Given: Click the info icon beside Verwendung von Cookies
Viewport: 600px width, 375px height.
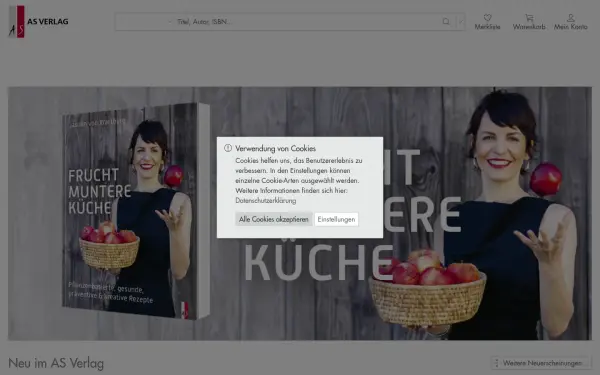Looking at the screenshot, I should (x=228, y=148).
